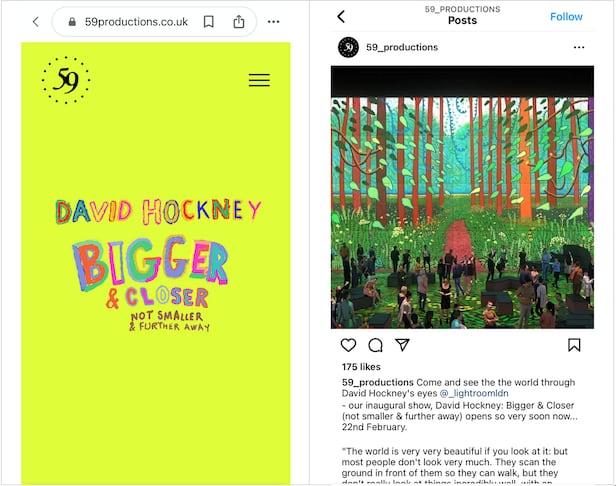Tap 59_productions username in post header
Viewport: 616px width, 486px height.
(402, 47)
